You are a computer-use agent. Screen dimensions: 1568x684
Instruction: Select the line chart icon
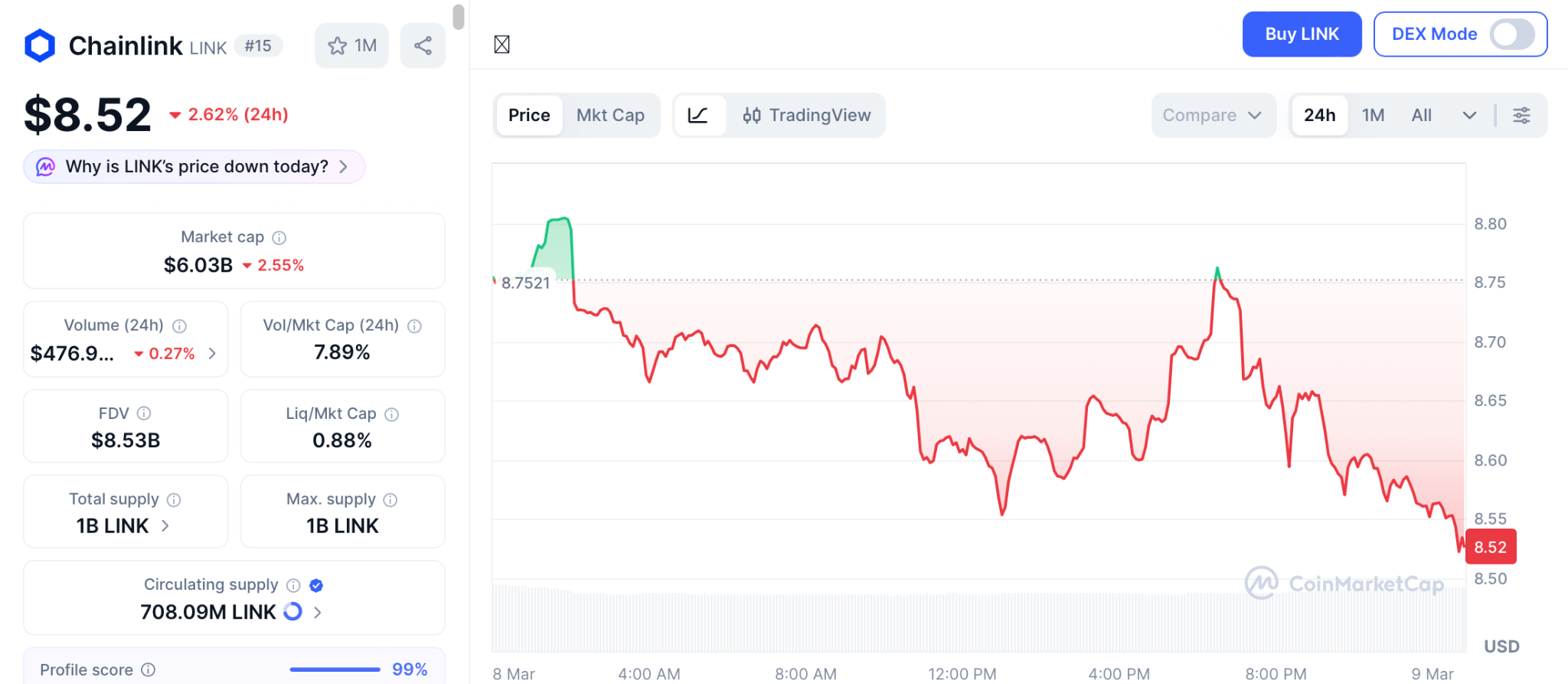[698, 116]
